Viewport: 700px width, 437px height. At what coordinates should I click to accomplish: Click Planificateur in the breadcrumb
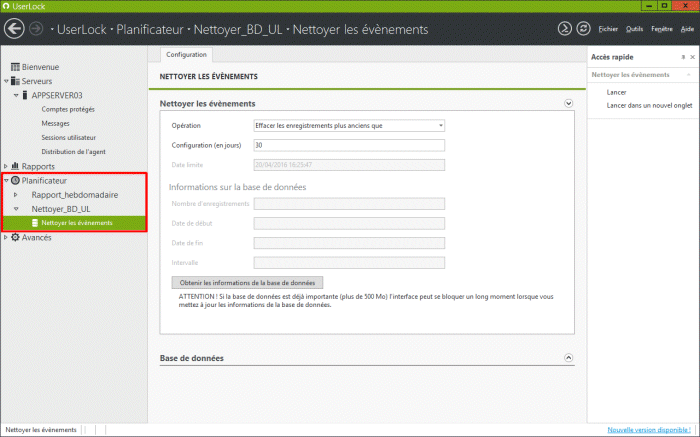click(150, 29)
